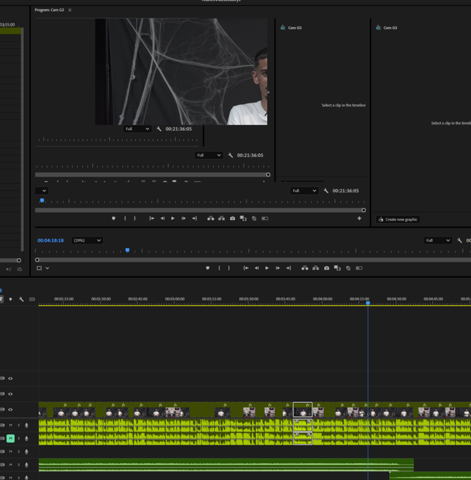Go to Out point in row below 00:04:18:18 timecode

pos(289,268)
